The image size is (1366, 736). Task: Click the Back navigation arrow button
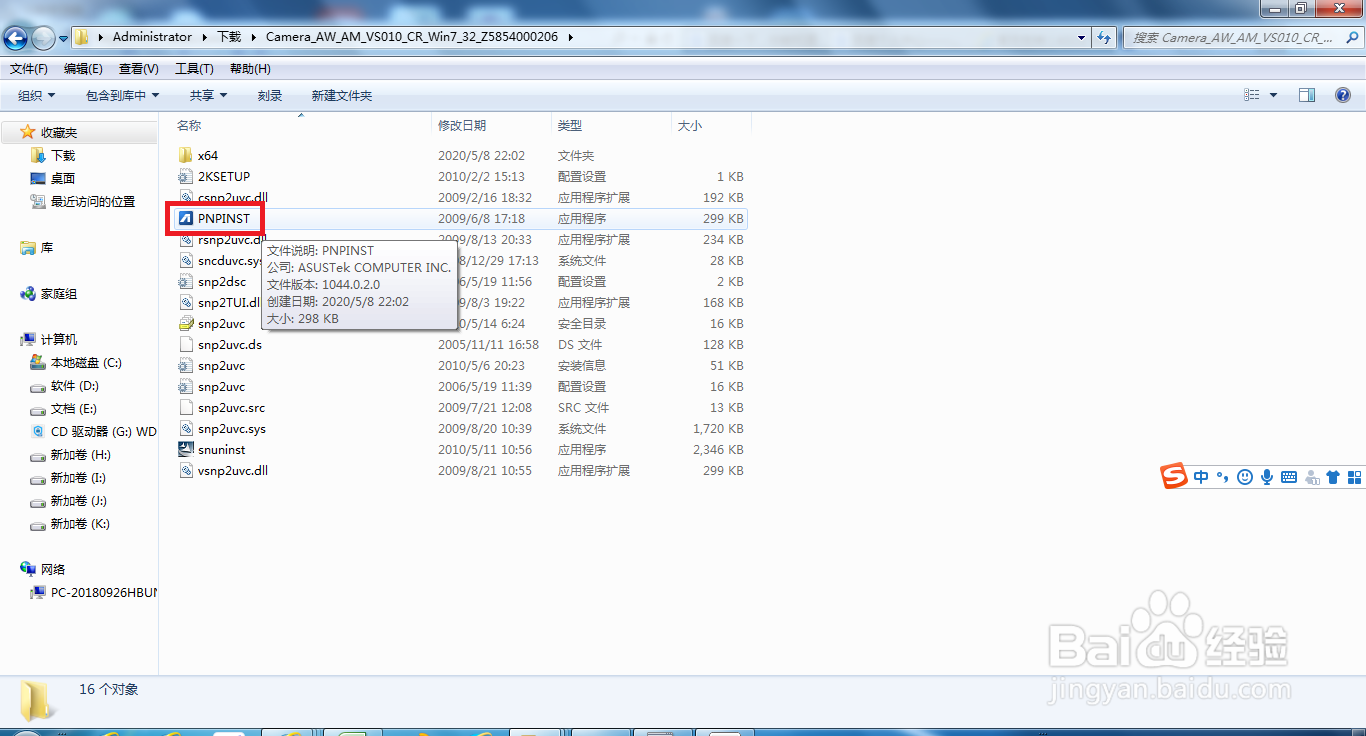(16, 39)
